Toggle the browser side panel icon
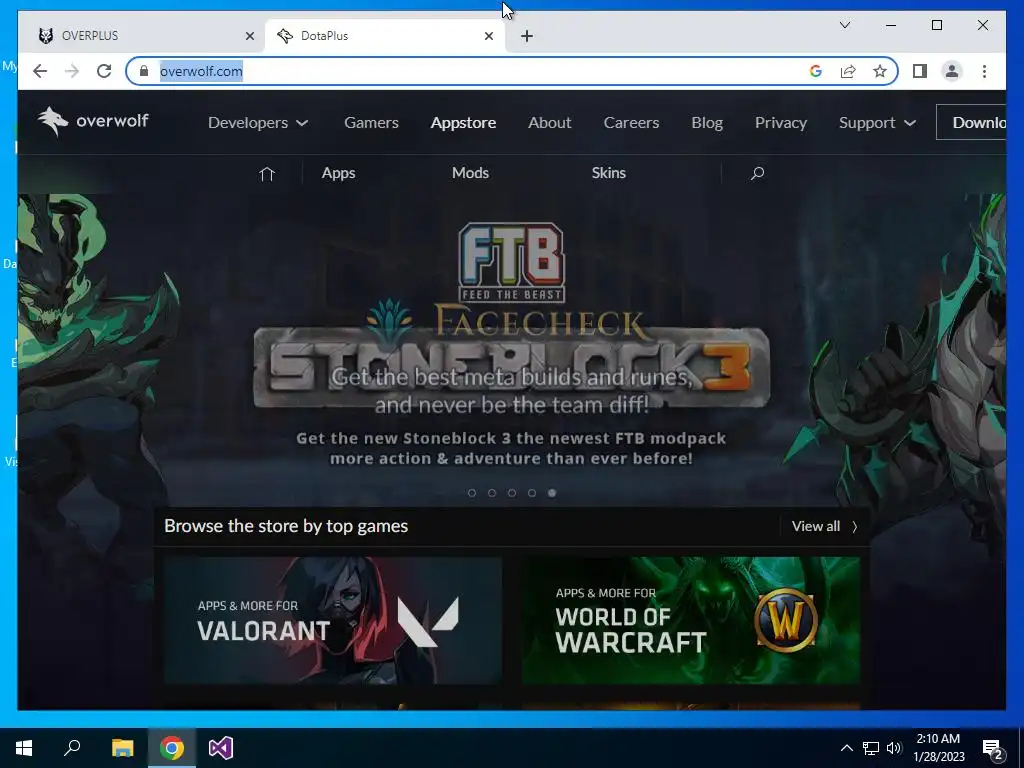The image size is (1024, 768). tap(920, 71)
